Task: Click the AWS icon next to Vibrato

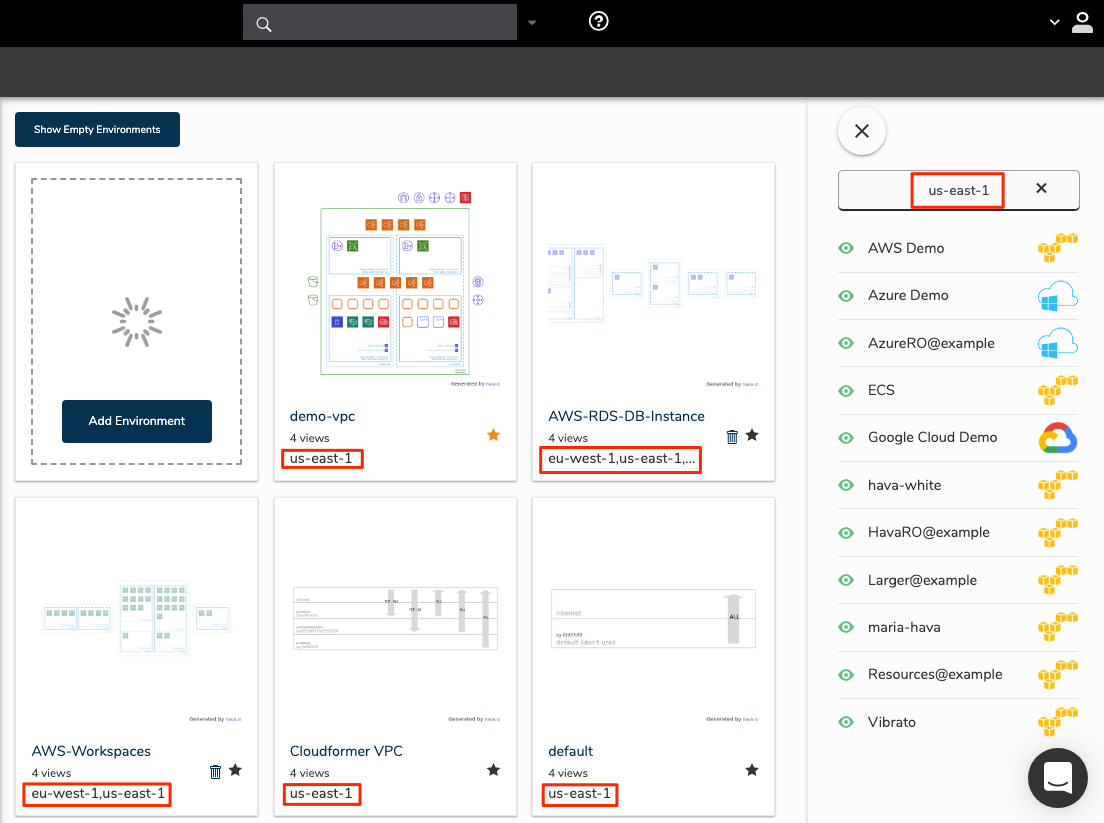Action: (x=1057, y=722)
